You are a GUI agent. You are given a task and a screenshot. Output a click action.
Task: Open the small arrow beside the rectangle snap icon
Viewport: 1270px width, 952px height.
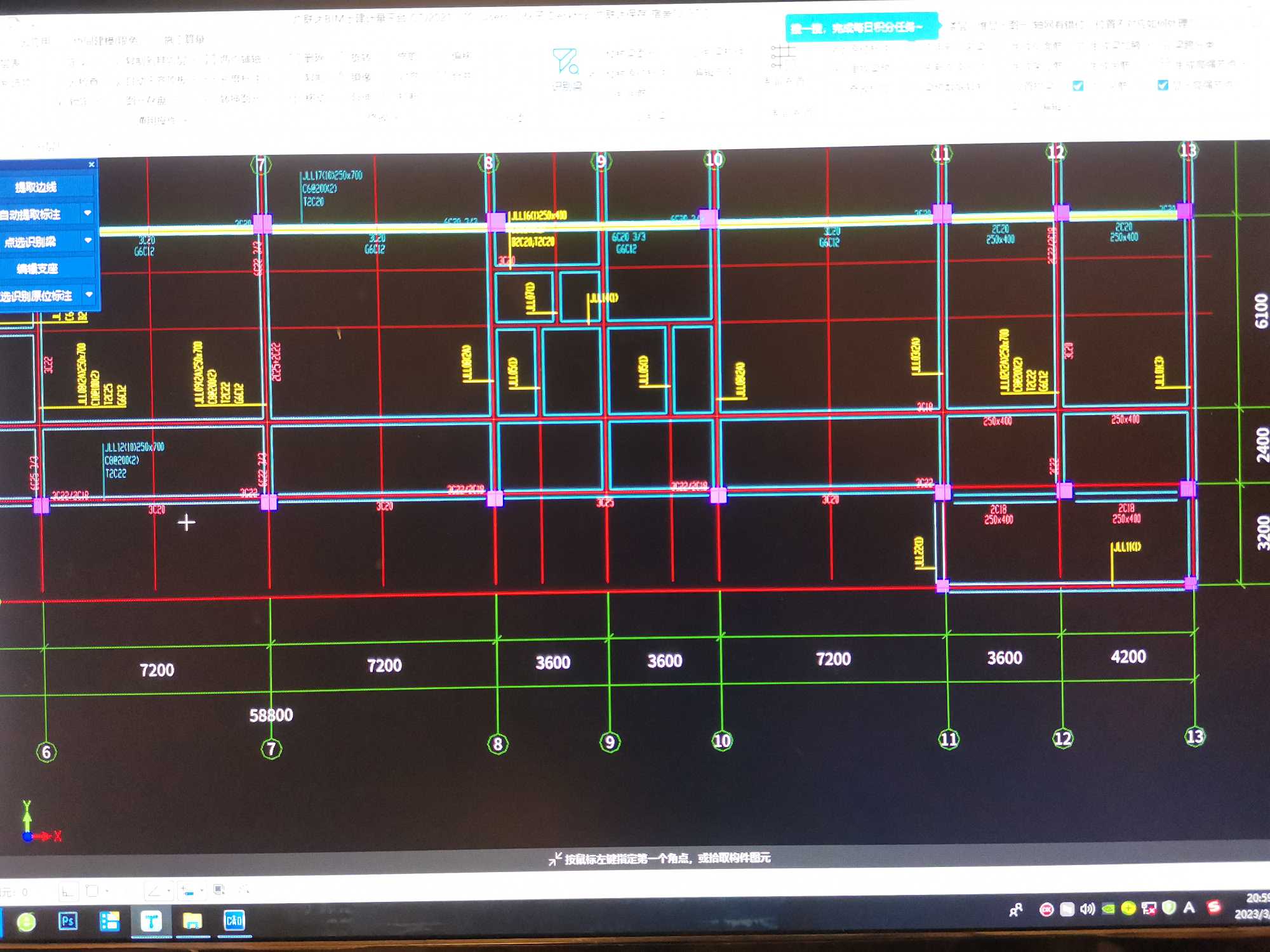coord(107,891)
